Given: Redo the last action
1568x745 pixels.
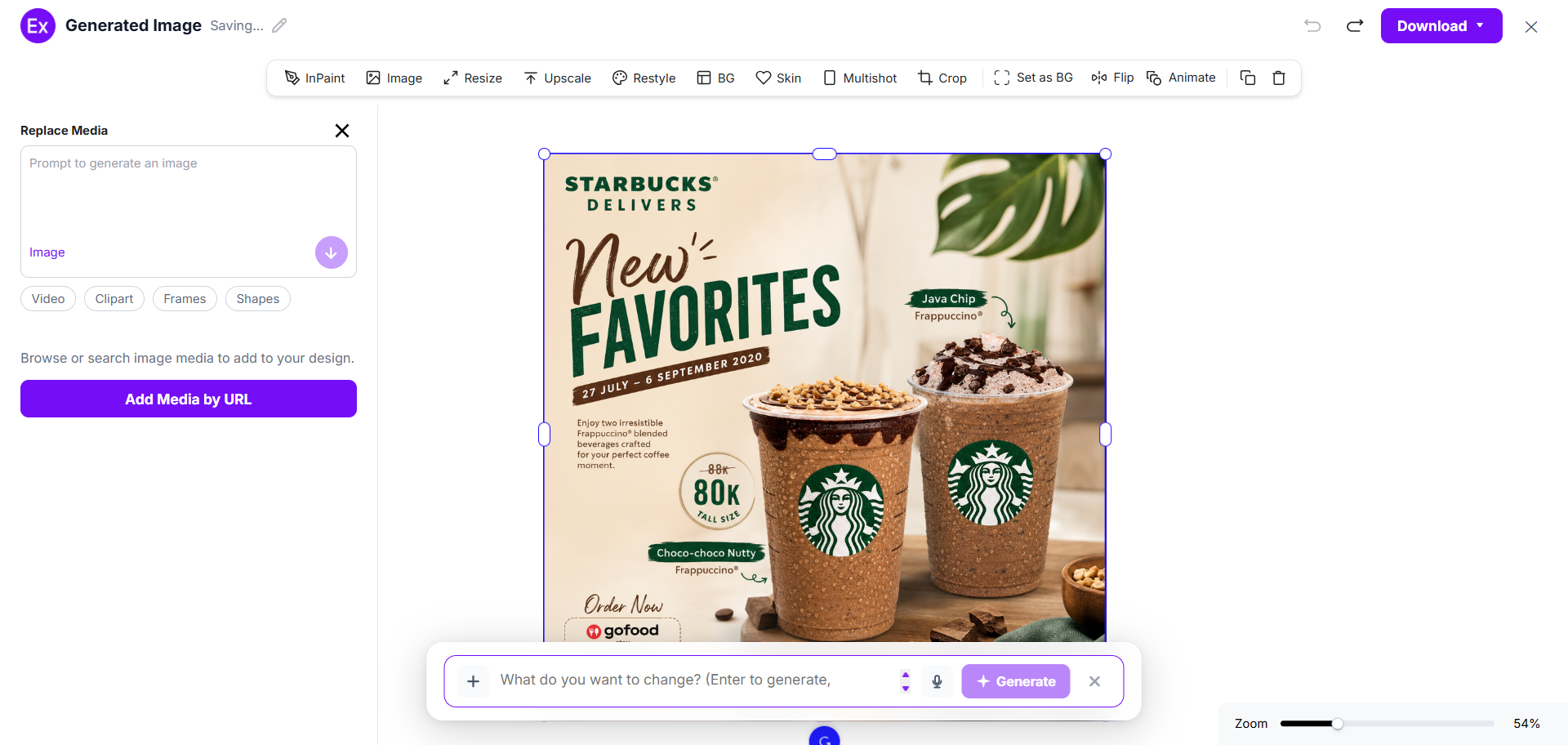Looking at the screenshot, I should (x=1355, y=25).
